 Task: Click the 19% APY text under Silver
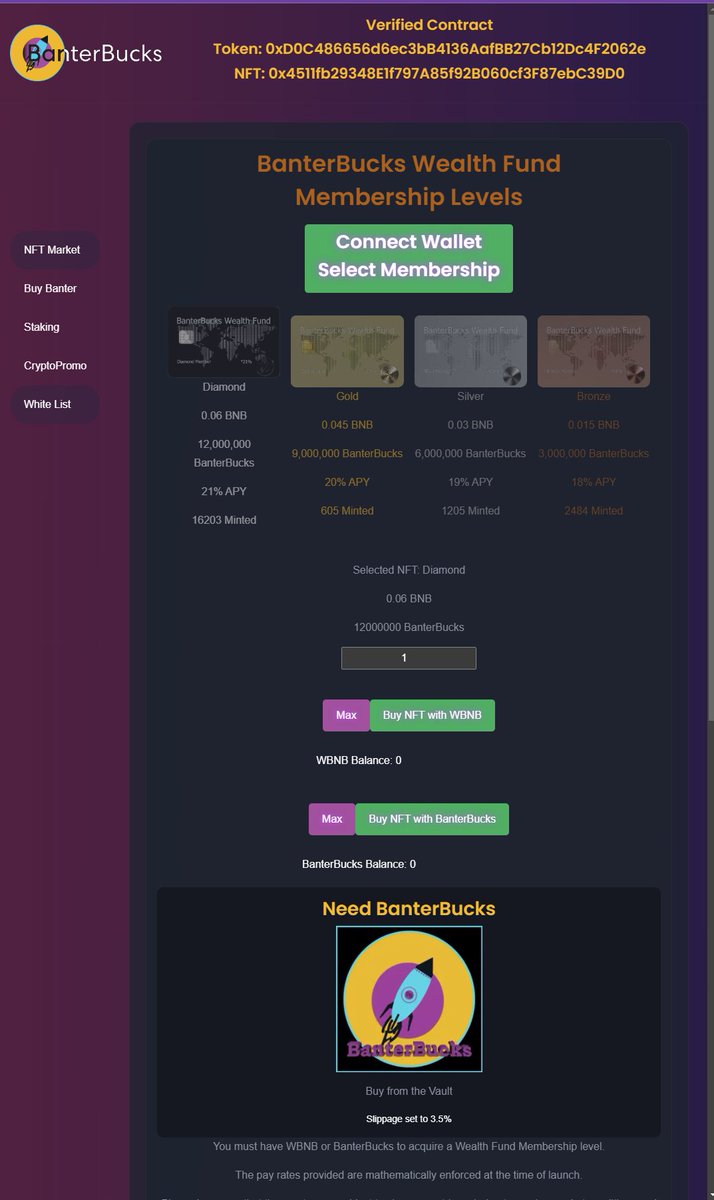tap(470, 482)
